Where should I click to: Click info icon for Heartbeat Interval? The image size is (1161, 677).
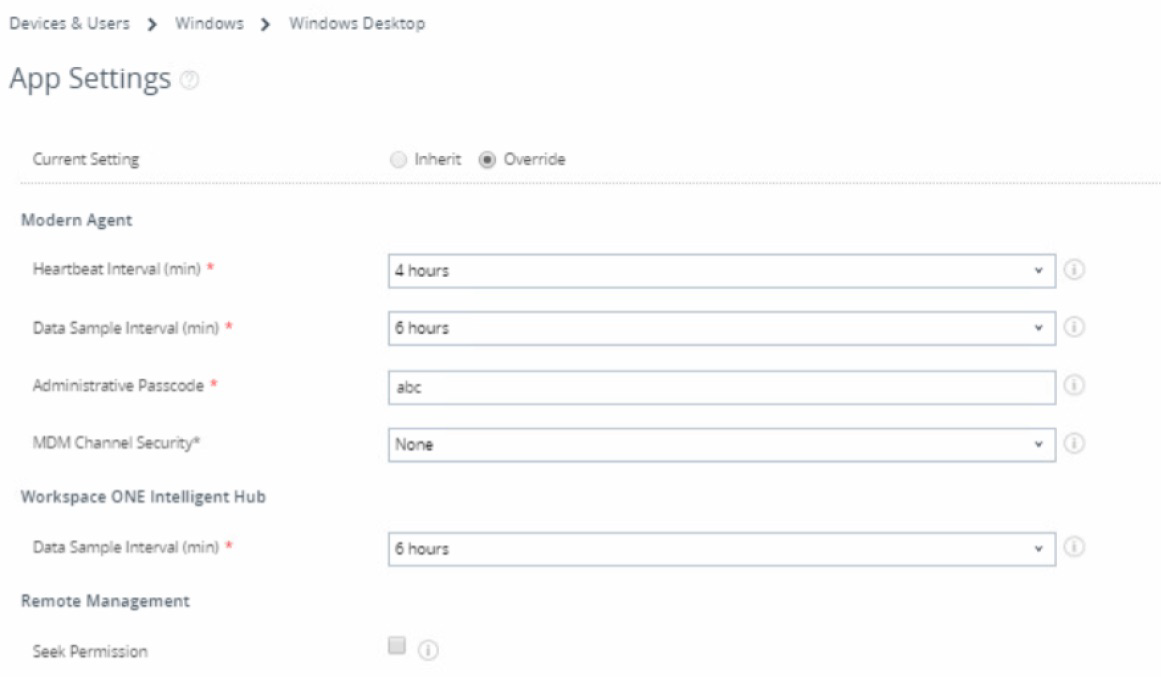click(1074, 270)
